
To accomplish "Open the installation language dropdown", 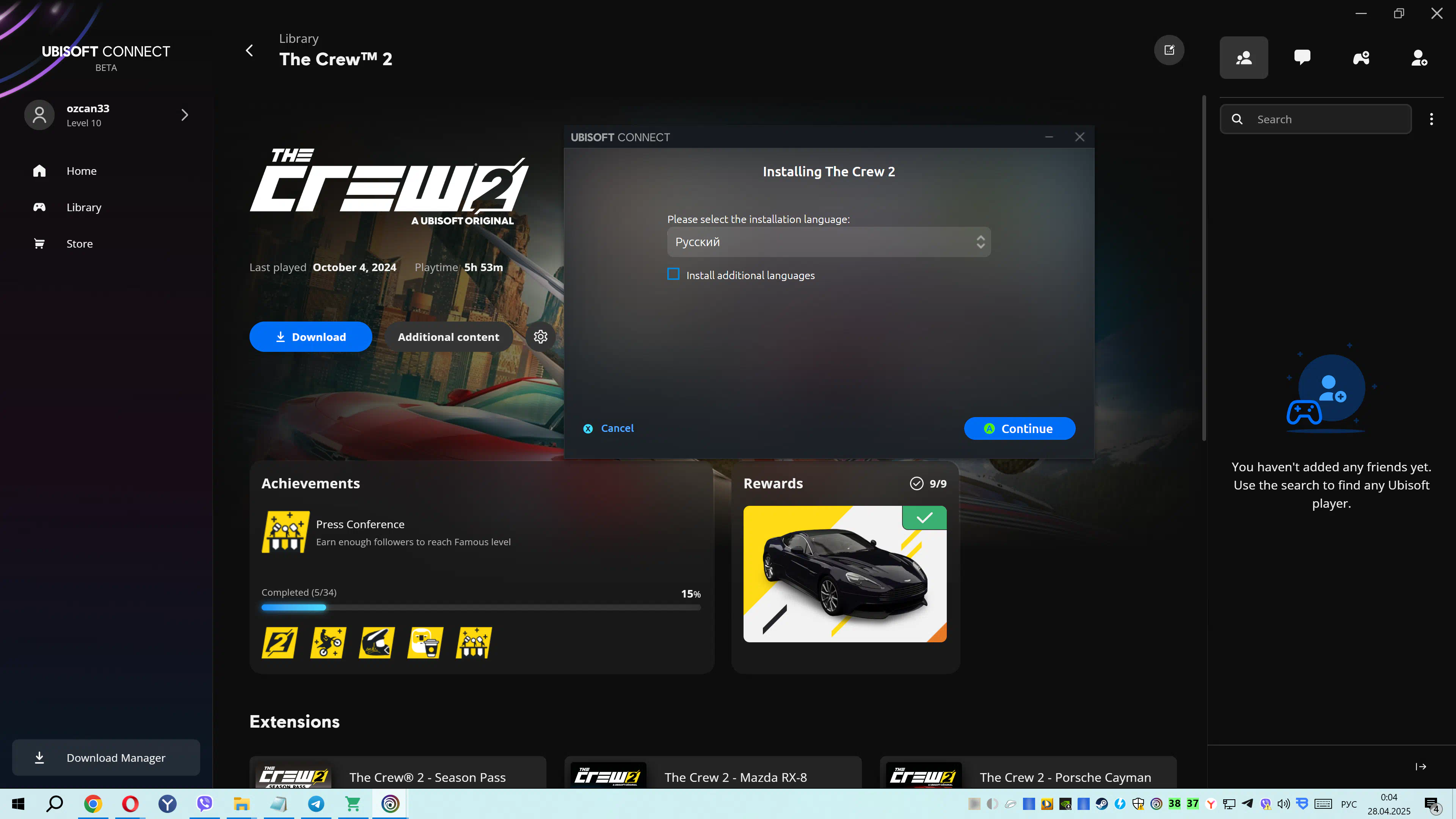I will 828,242.
